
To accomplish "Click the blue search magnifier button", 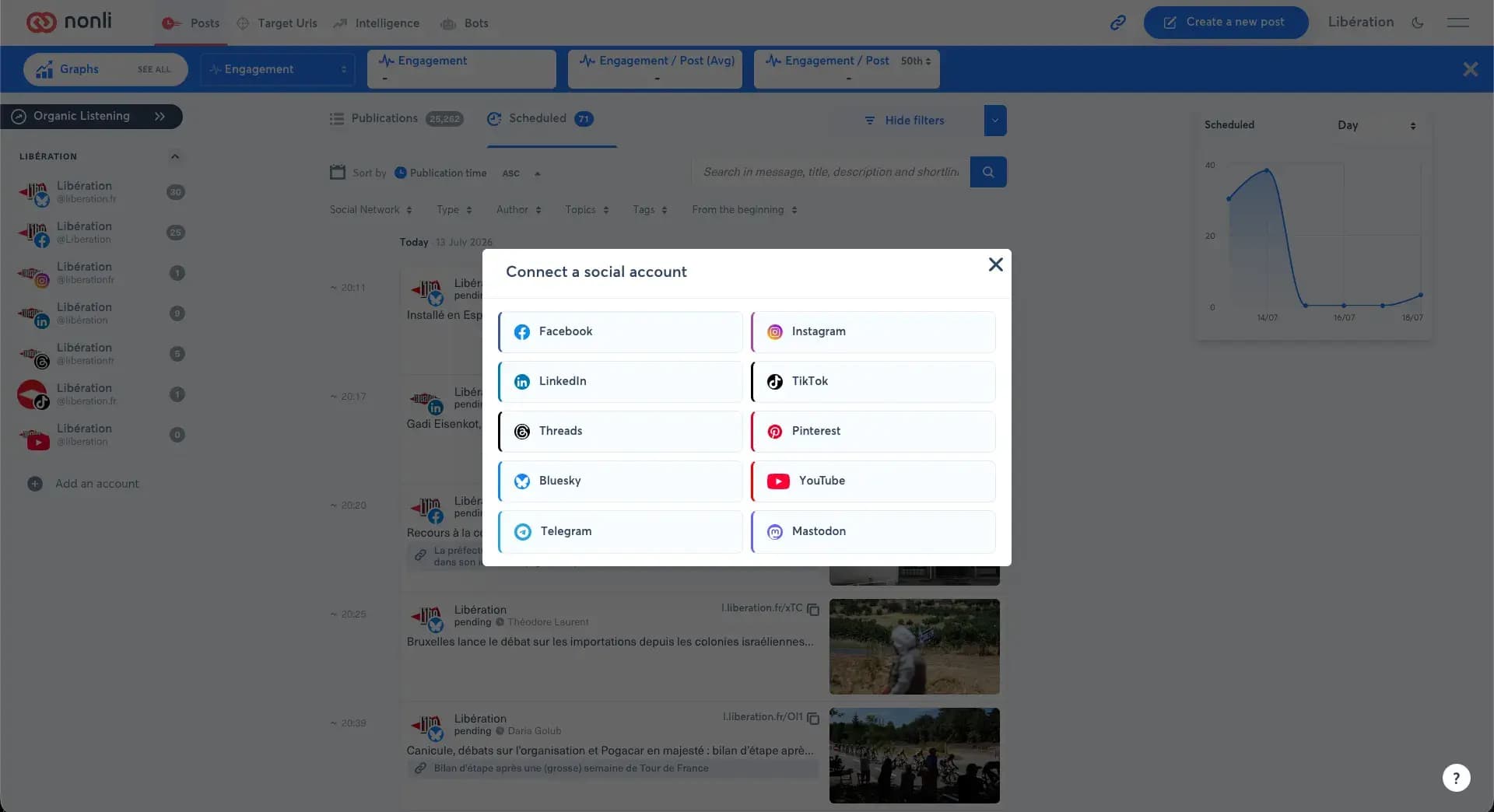I will pyautogui.click(x=988, y=172).
